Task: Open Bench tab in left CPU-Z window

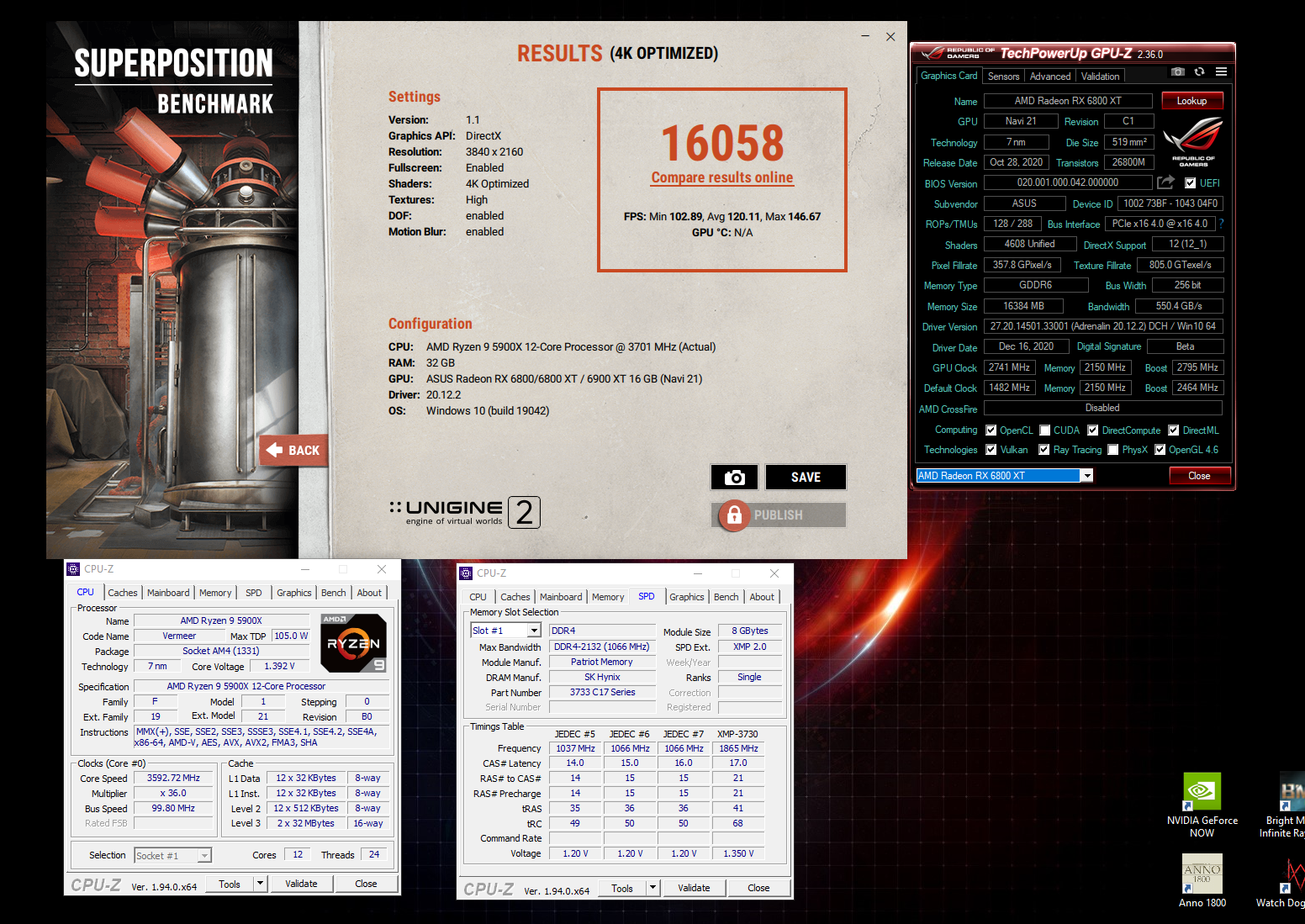Action: 333,593
